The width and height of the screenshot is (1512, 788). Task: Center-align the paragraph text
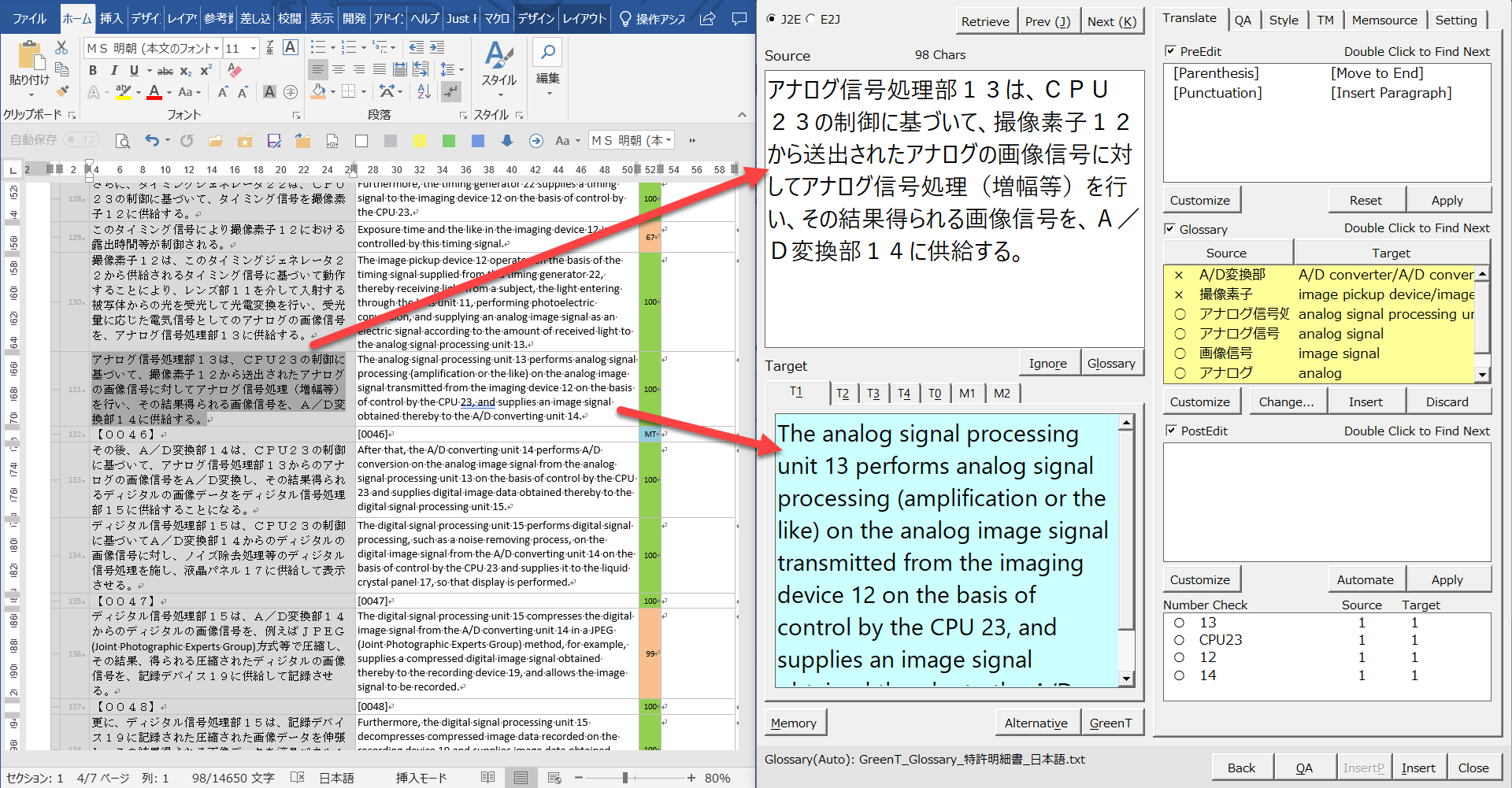coord(339,70)
